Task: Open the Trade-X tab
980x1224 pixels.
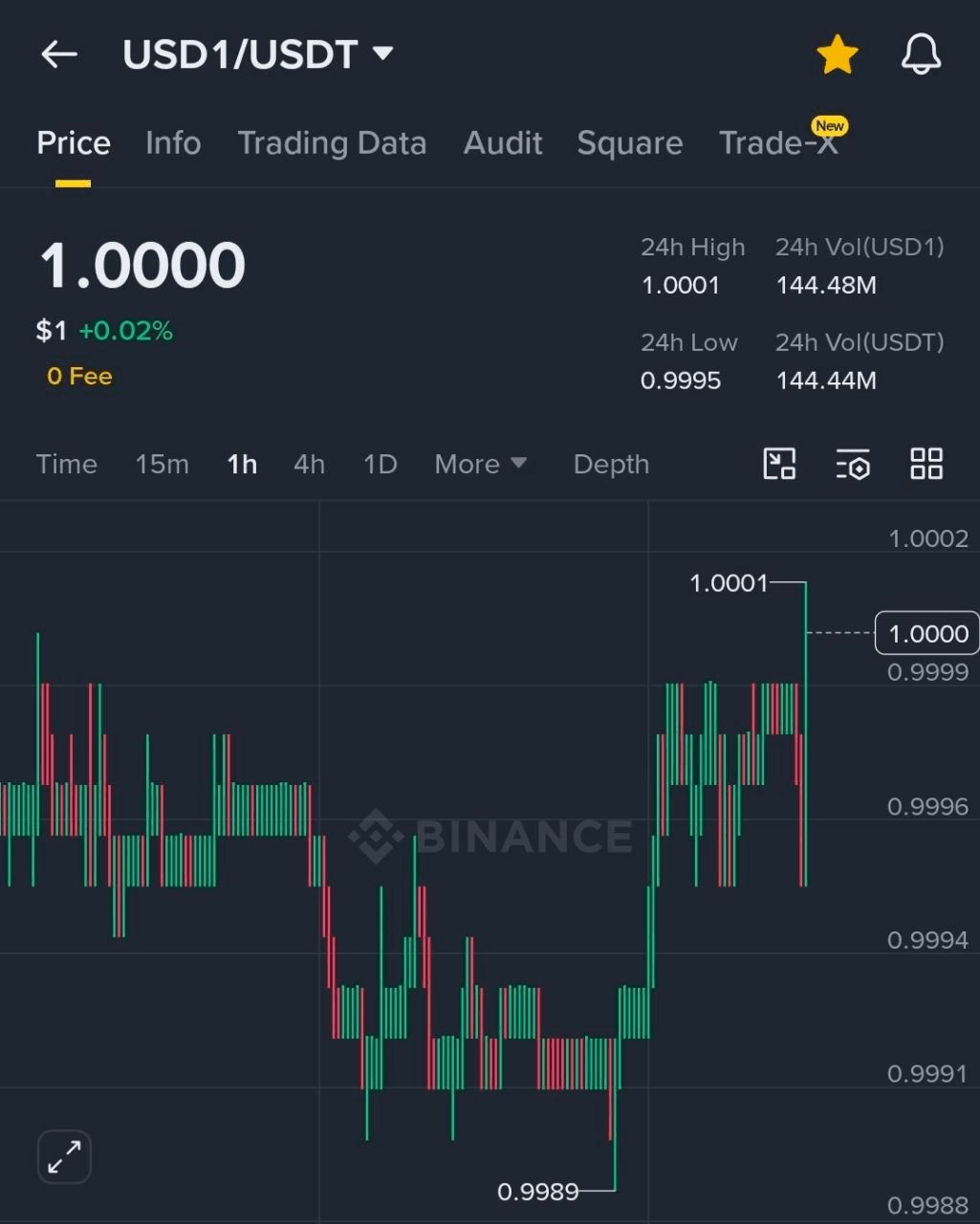Action: (x=778, y=143)
